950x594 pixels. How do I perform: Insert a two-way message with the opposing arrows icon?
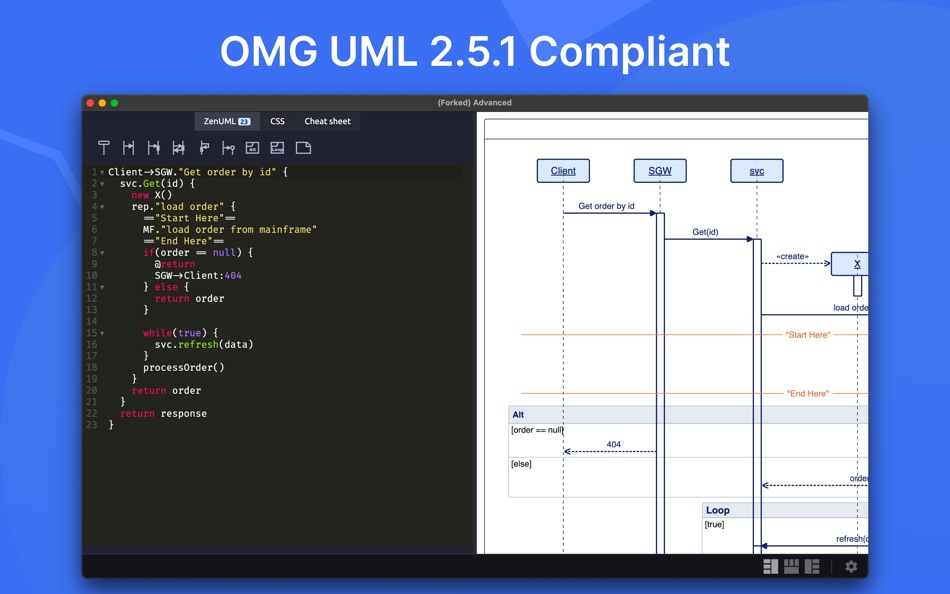point(178,148)
